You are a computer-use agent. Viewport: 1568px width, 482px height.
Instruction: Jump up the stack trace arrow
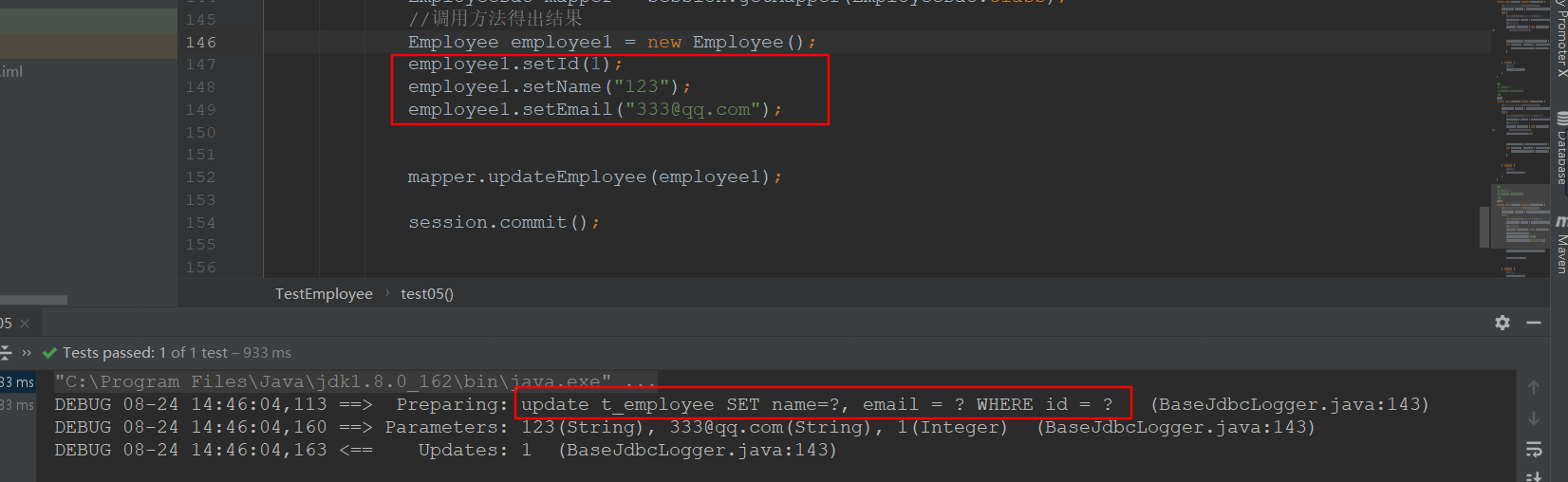[1534, 387]
